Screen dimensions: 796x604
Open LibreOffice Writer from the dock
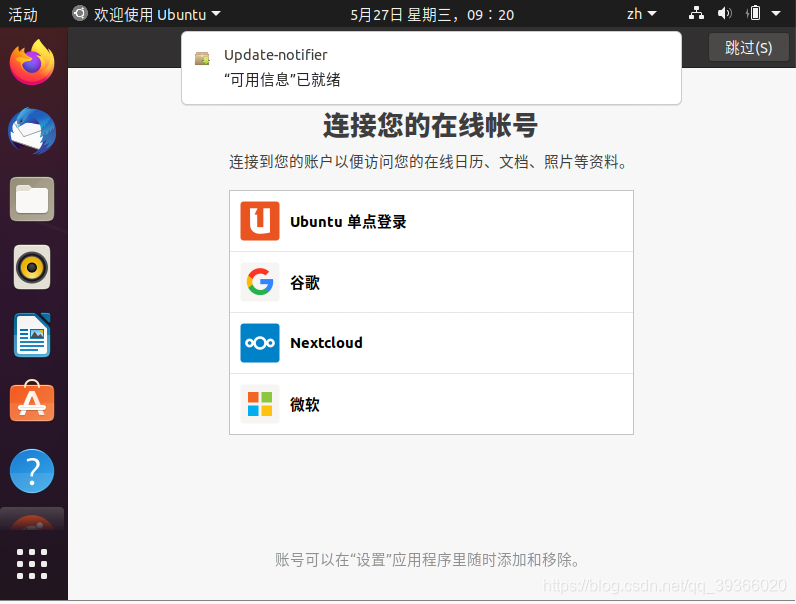point(32,335)
